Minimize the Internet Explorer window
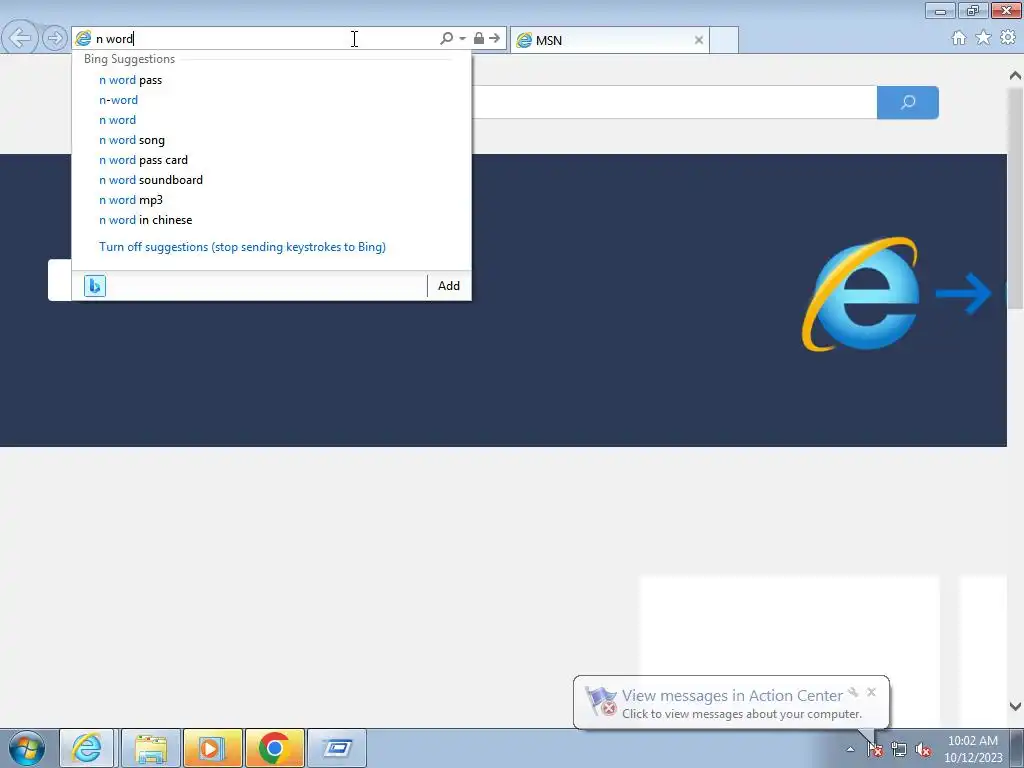 (x=940, y=10)
